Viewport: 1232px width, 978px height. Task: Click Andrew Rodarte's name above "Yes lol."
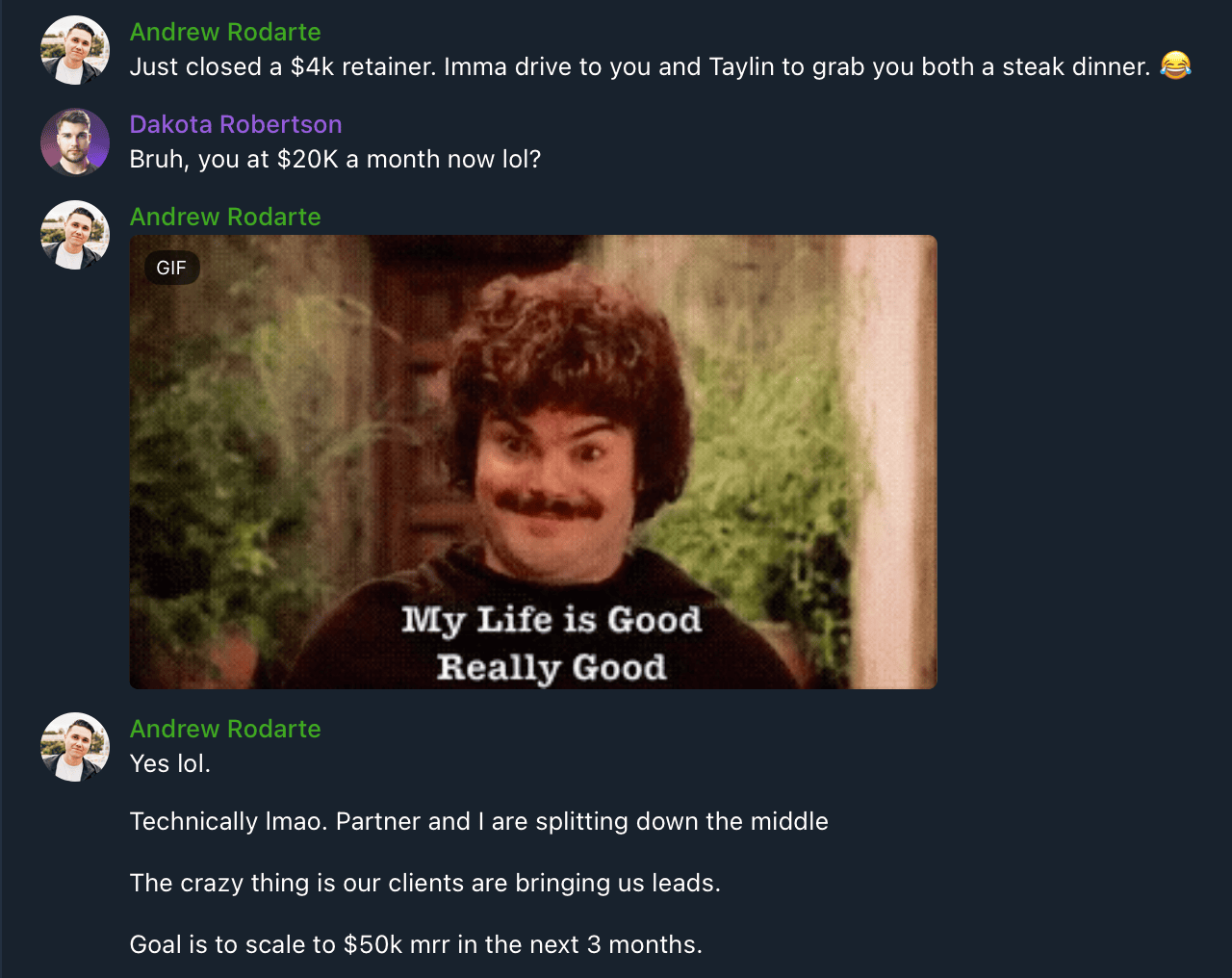(225, 729)
